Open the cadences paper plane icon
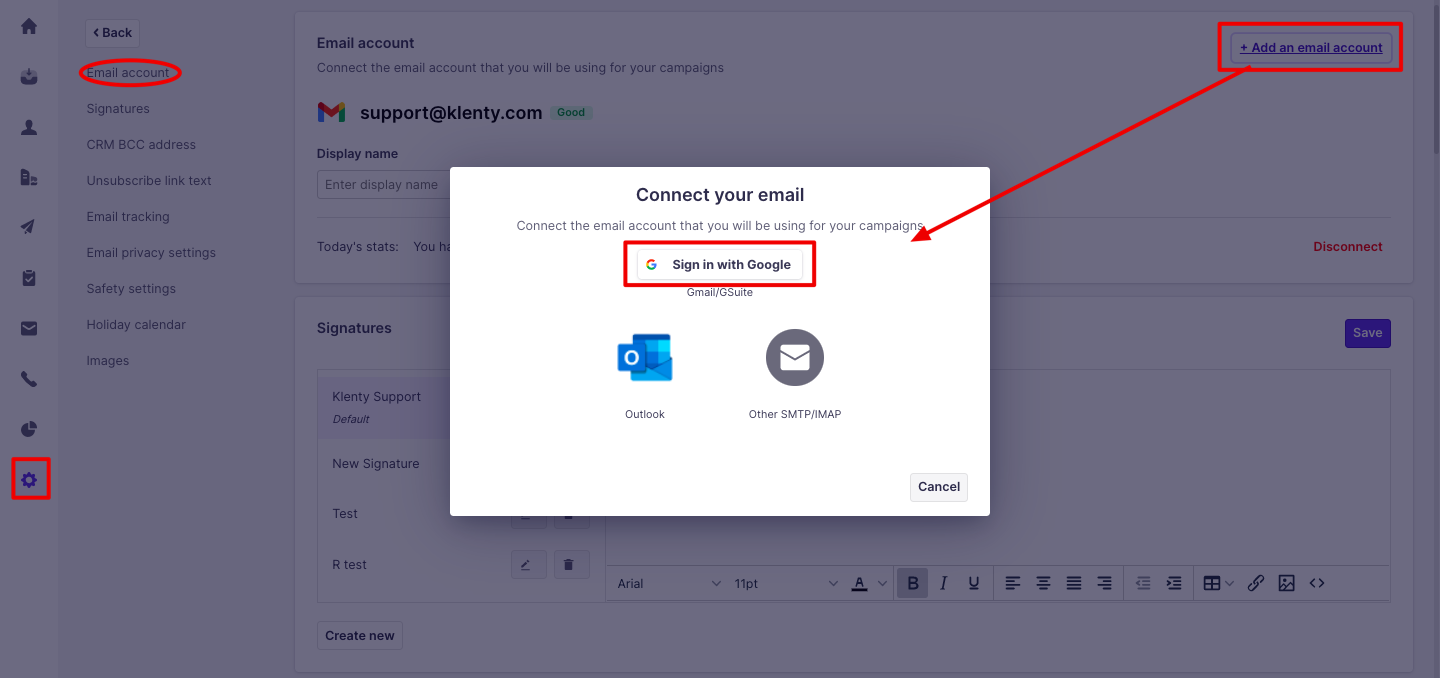1440x678 pixels. pyautogui.click(x=29, y=227)
